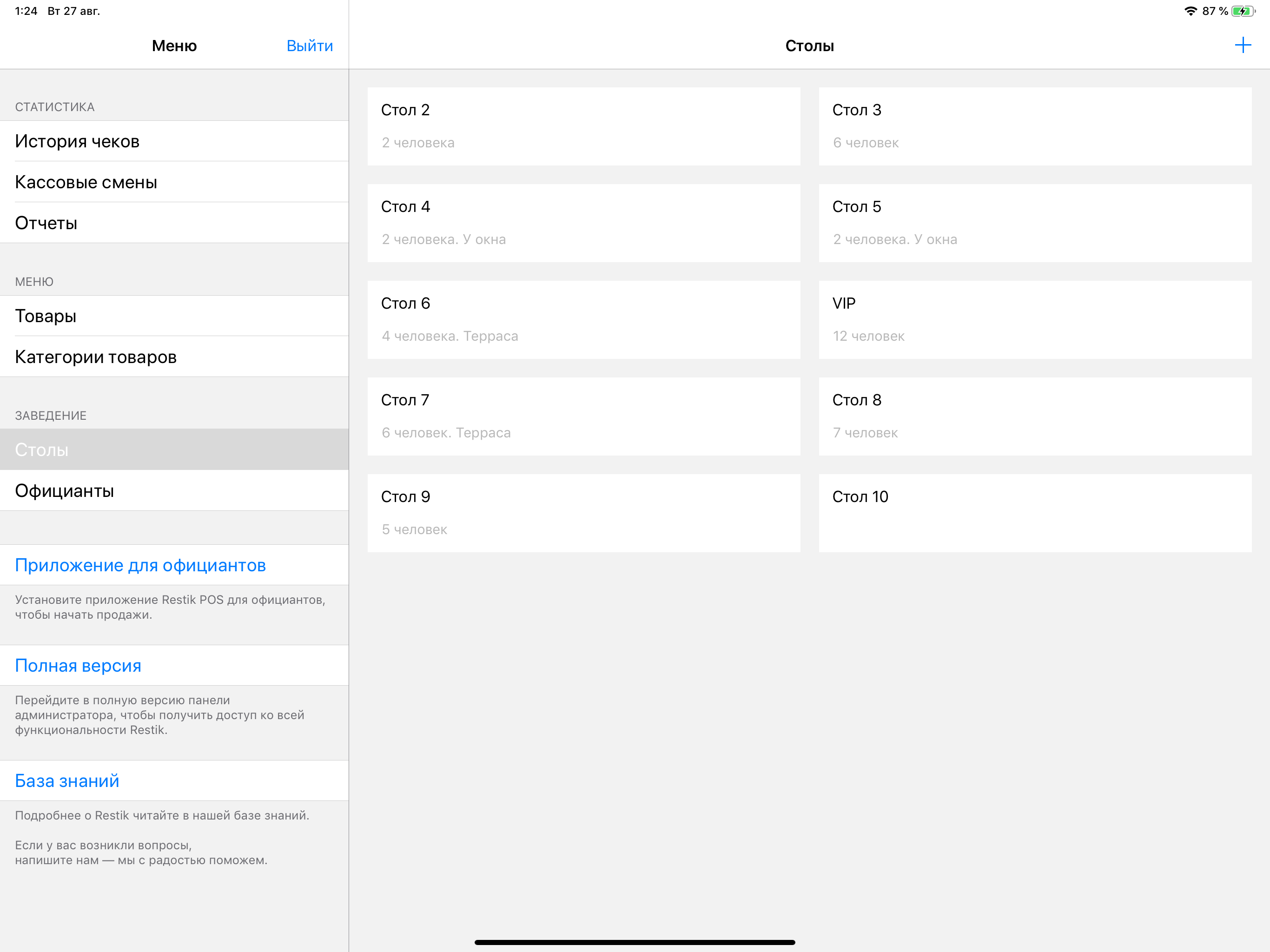Select the Столы sidebar item

click(x=174, y=450)
